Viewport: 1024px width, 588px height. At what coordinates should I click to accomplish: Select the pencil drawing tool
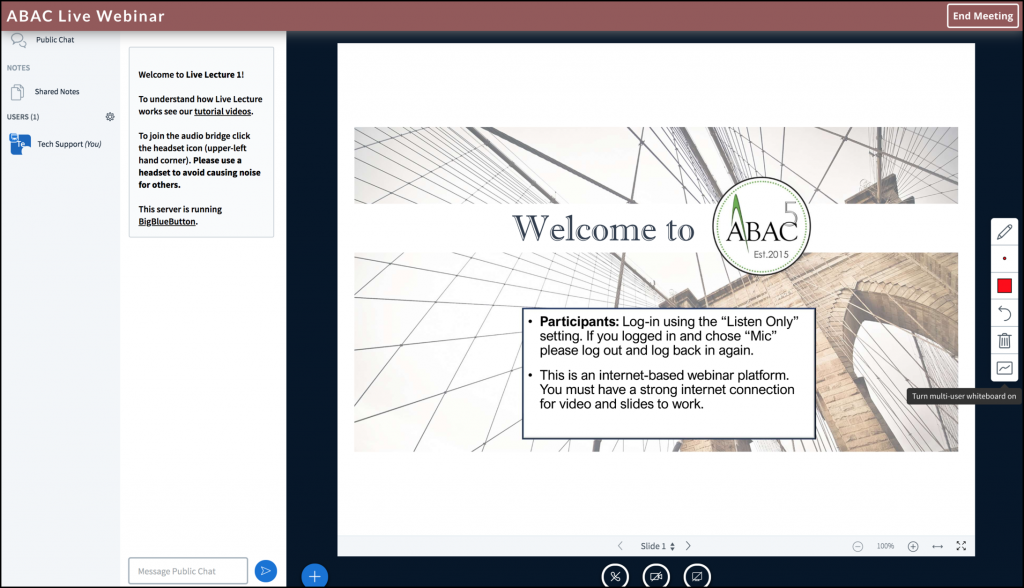[1004, 231]
